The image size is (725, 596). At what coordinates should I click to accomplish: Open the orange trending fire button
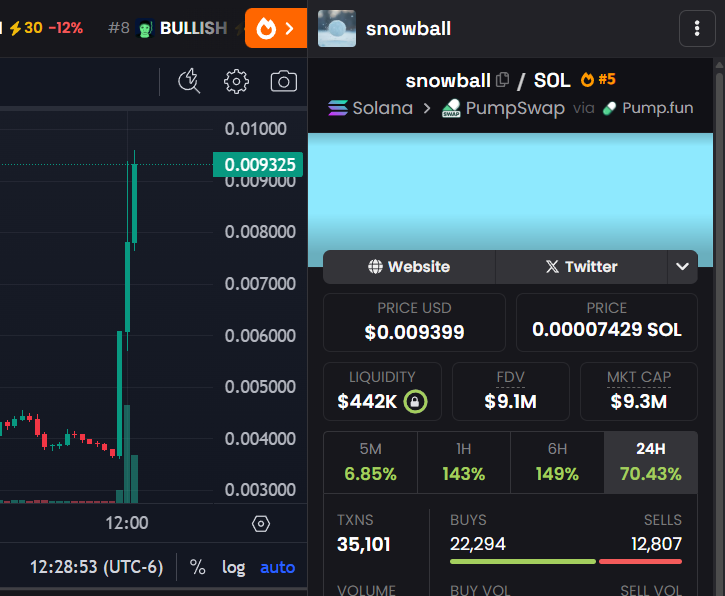click(x=276, y=28)
